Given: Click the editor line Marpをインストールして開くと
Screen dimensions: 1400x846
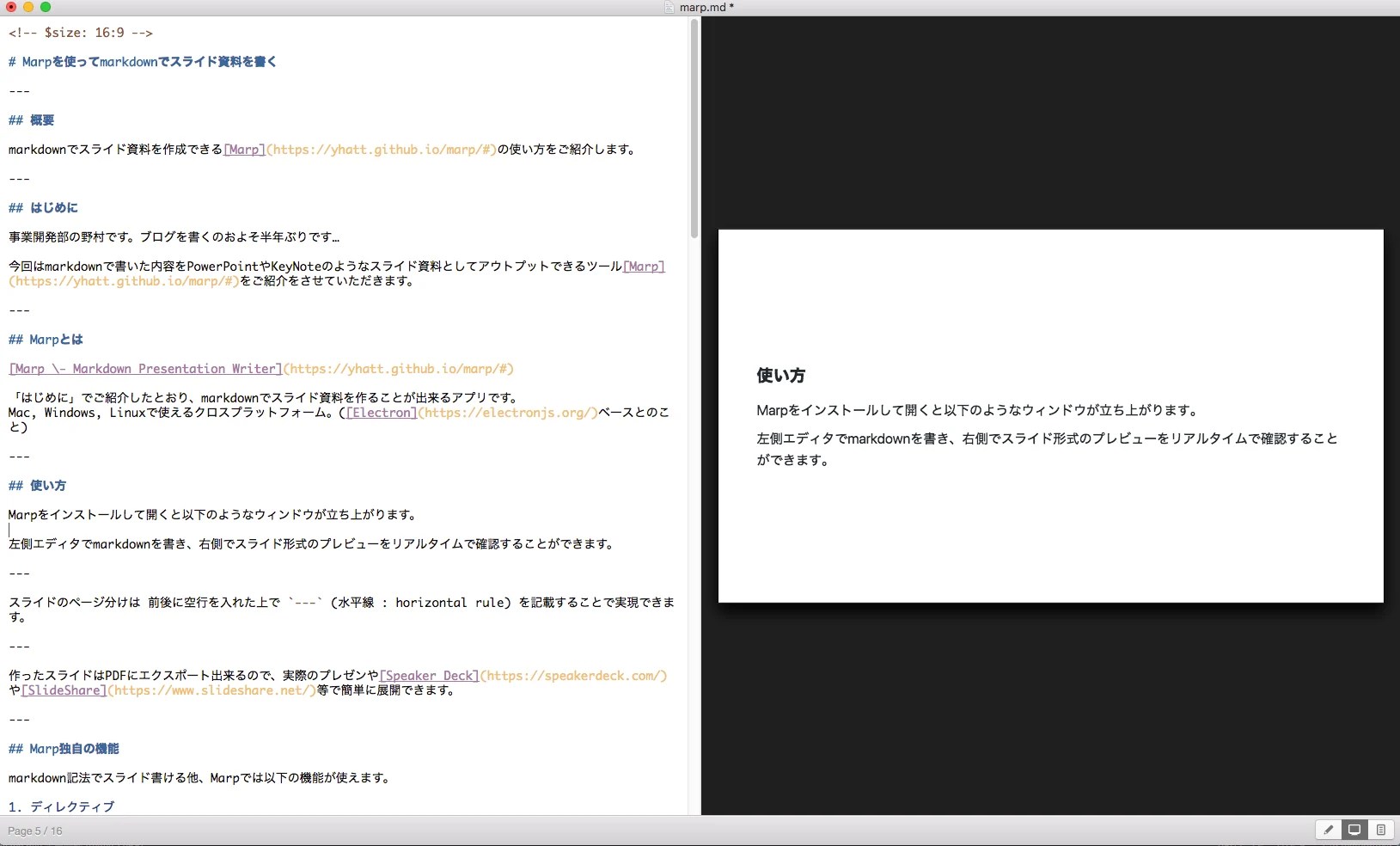Looking at the screenshot, I should [213, 515].
